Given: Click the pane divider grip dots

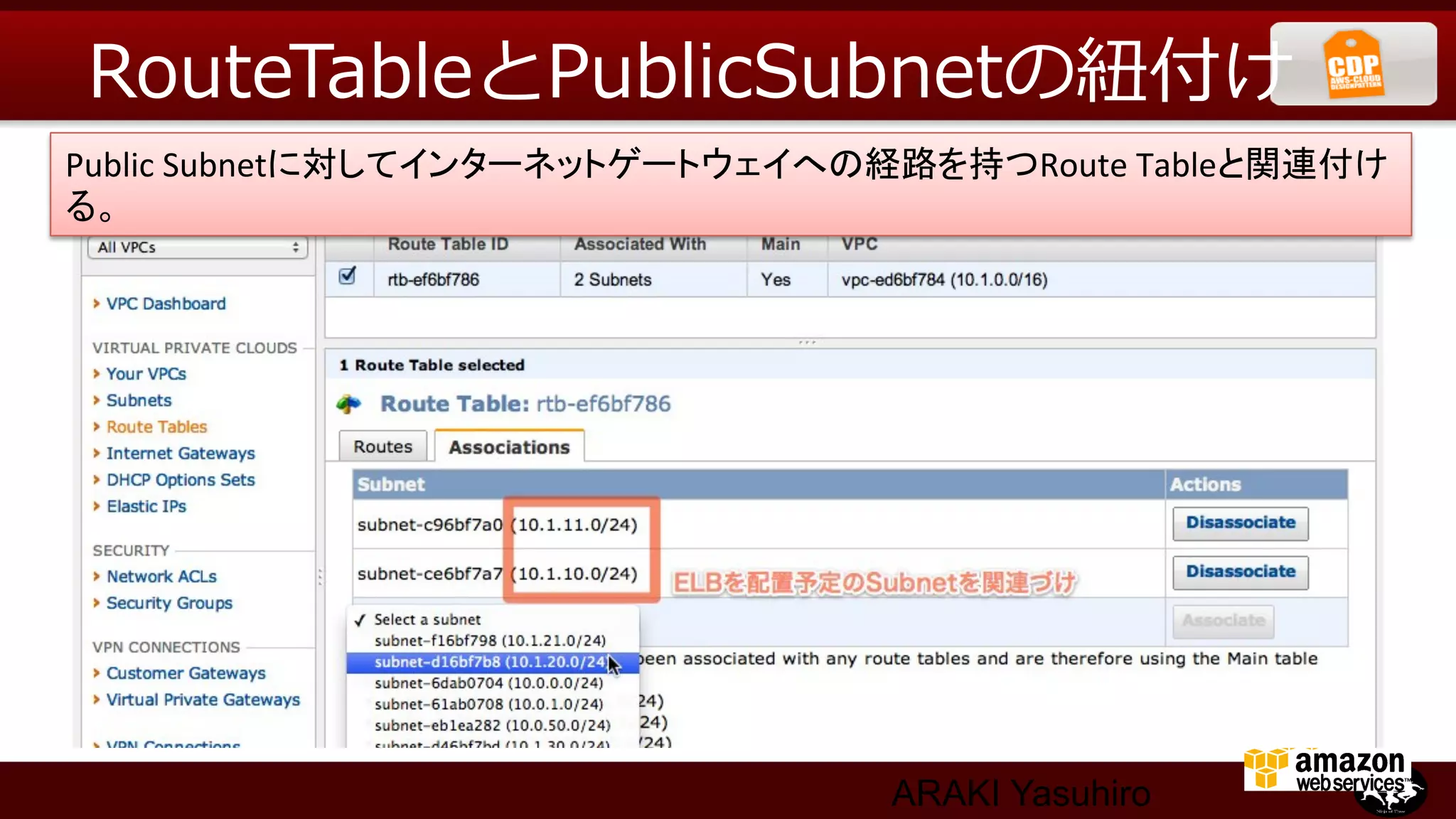Looking at the screenshot, I should click(x=807, y=343).
